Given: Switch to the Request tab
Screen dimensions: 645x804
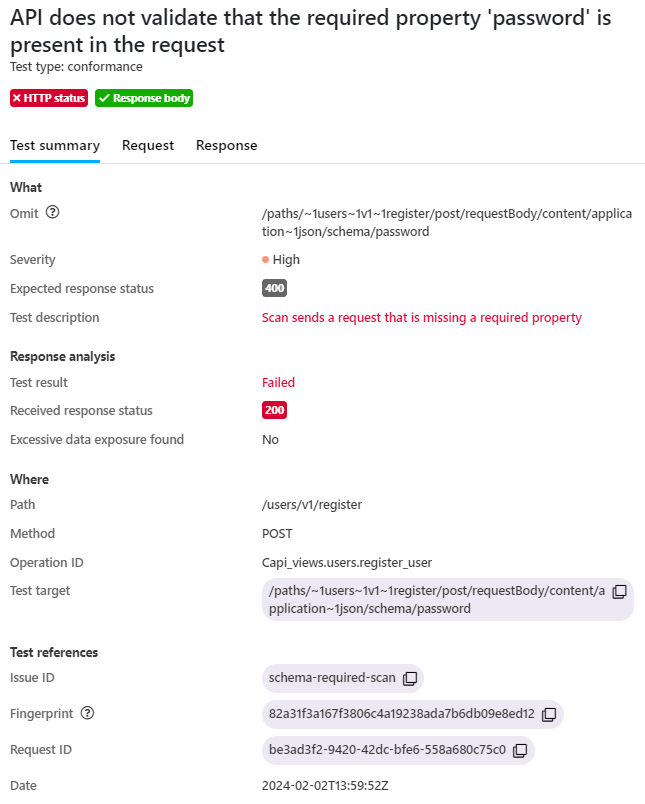Looking at the screenshot, I should click(148, 145).
